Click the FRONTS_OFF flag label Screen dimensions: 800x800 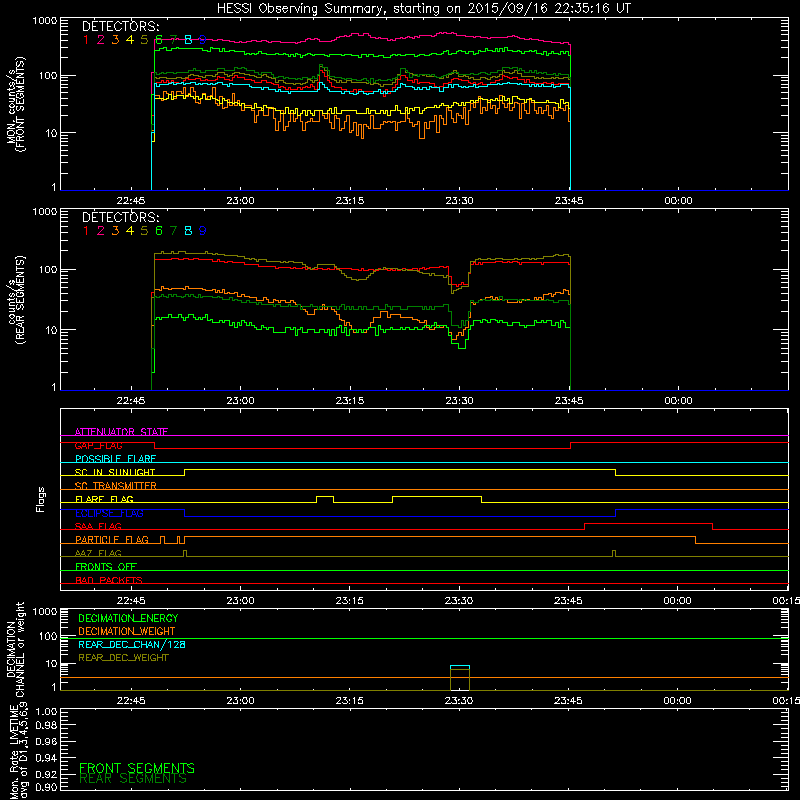tap(106, 567)
